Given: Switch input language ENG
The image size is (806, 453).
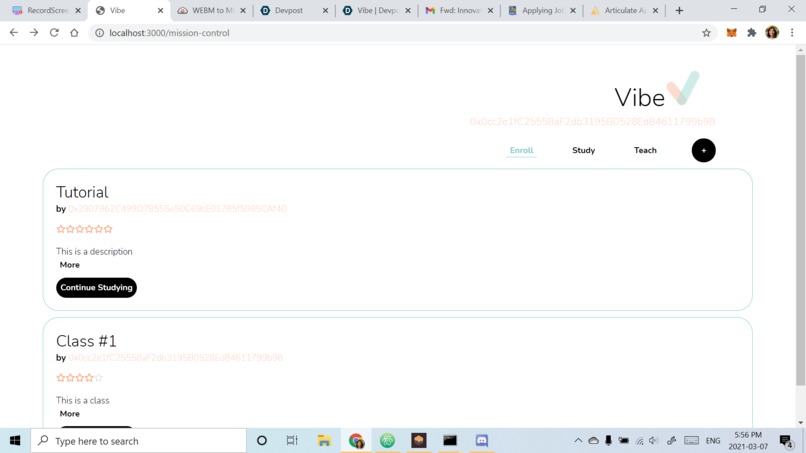Looking at the screenshot, I should 713,441.
